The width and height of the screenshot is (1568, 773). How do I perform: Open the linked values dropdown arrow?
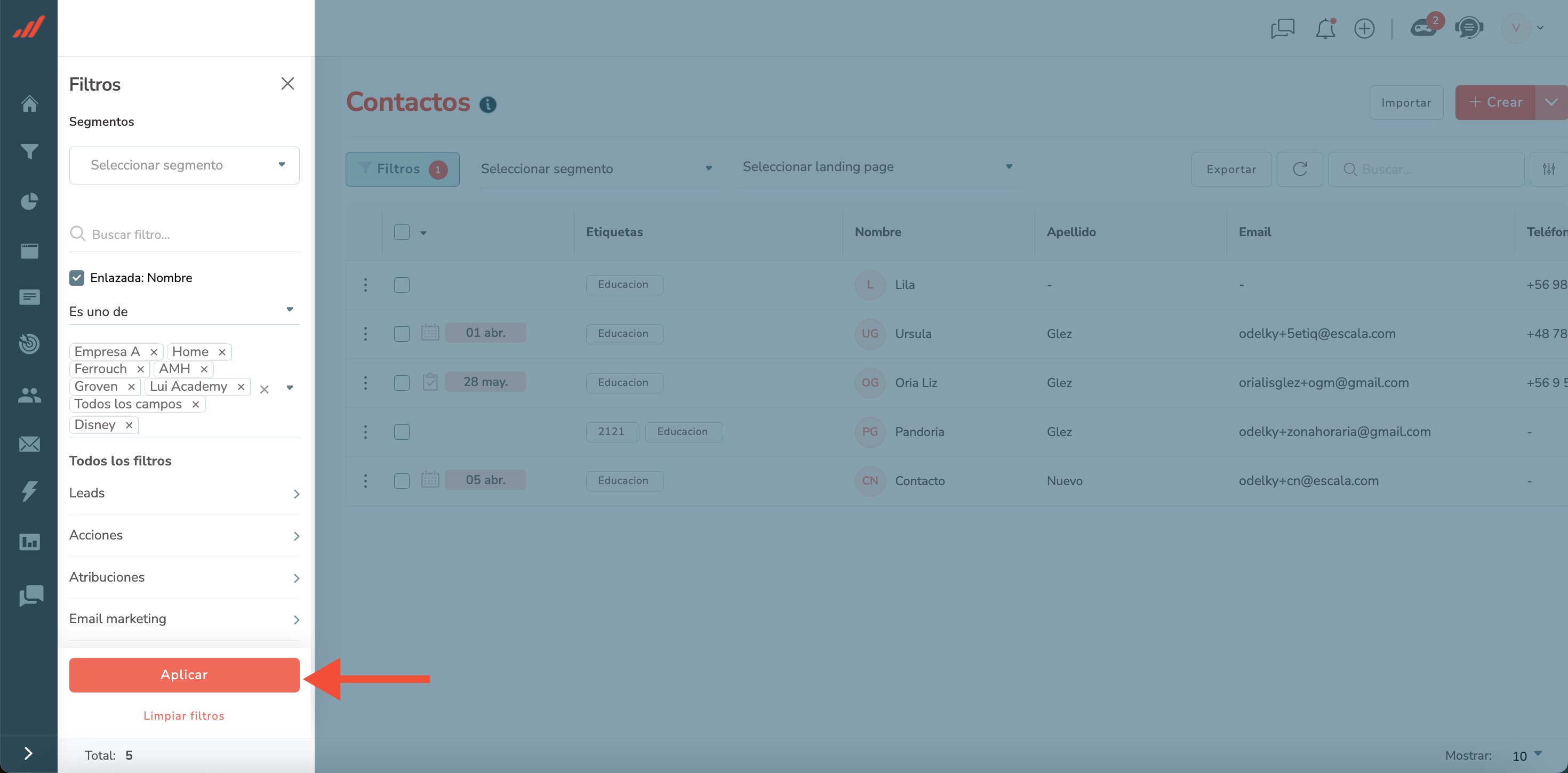290,388
